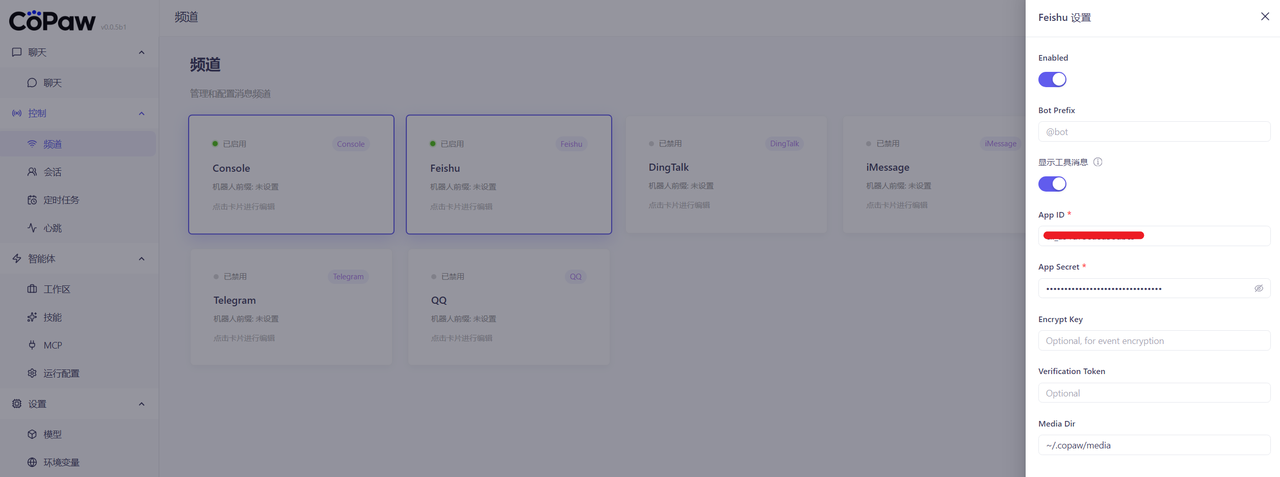Click the App ID input field

[1154, 236]
